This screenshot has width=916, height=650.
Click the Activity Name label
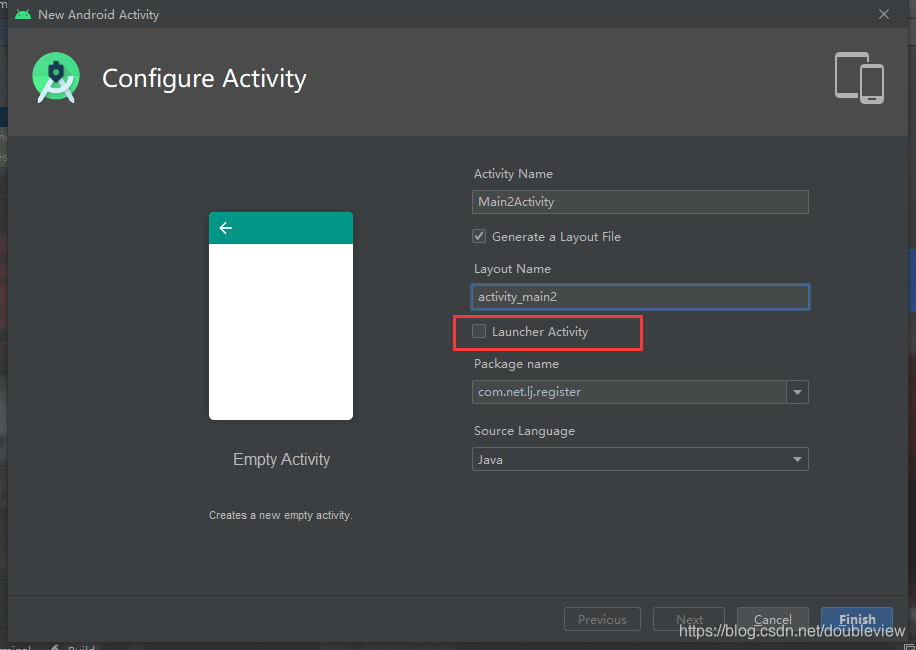pos(513,174)
